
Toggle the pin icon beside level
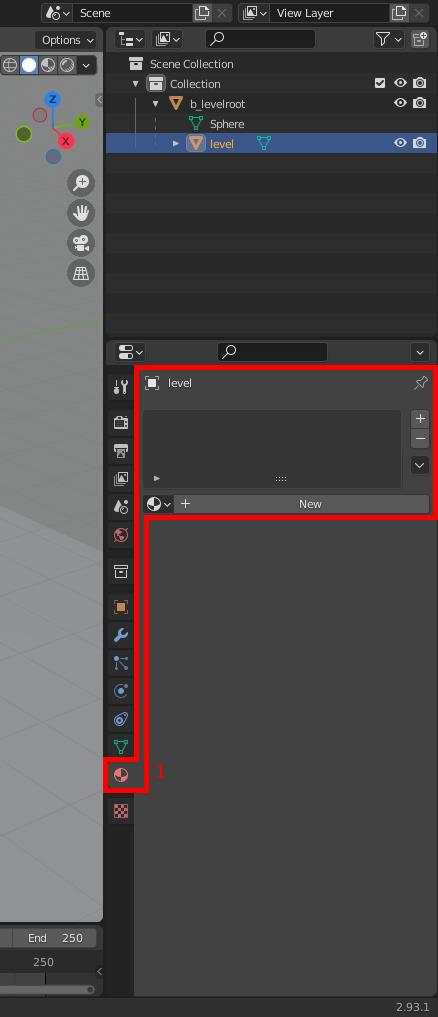(420, 383)
